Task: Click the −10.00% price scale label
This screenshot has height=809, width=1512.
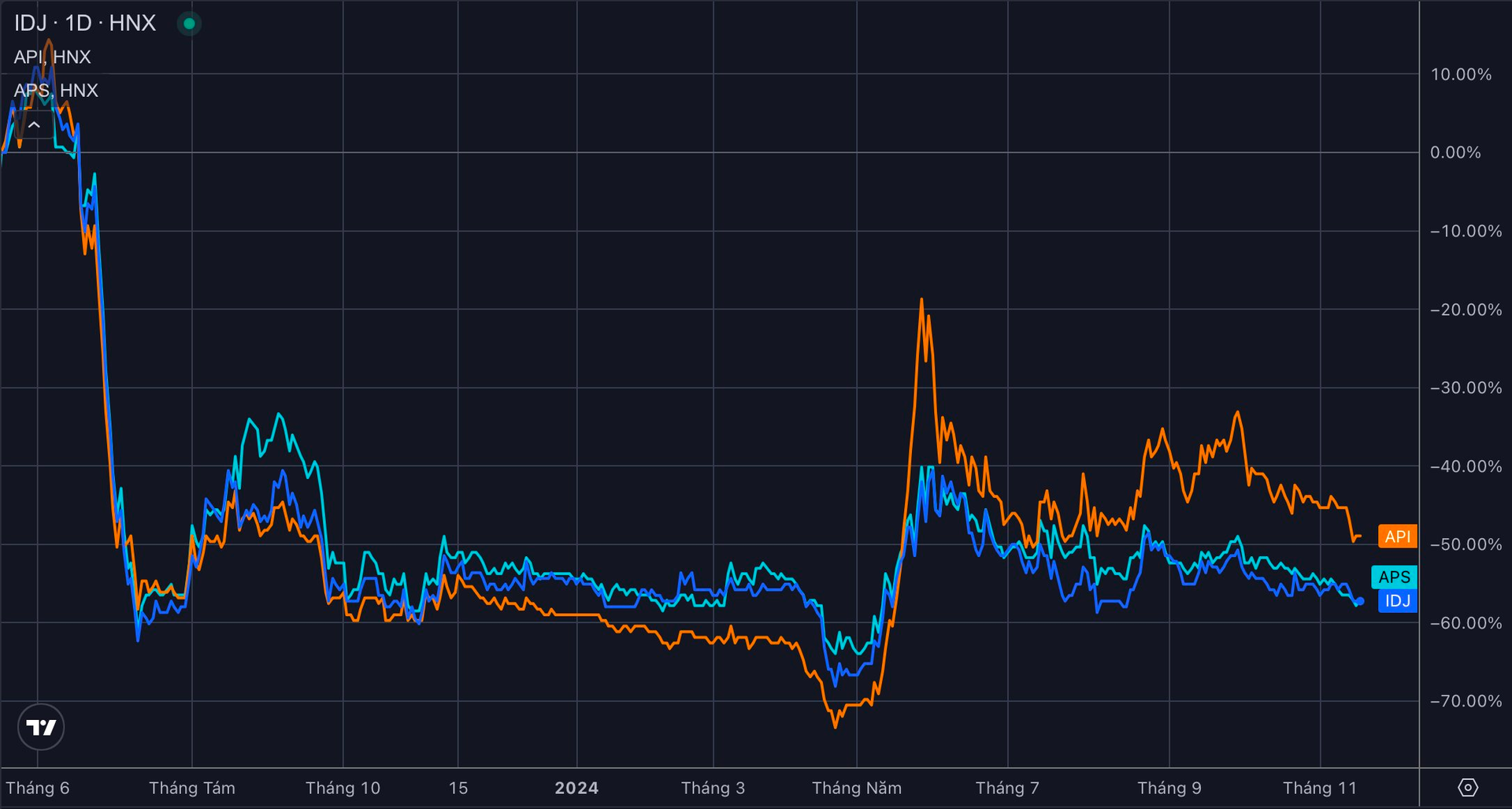Action: (1466, 231)
